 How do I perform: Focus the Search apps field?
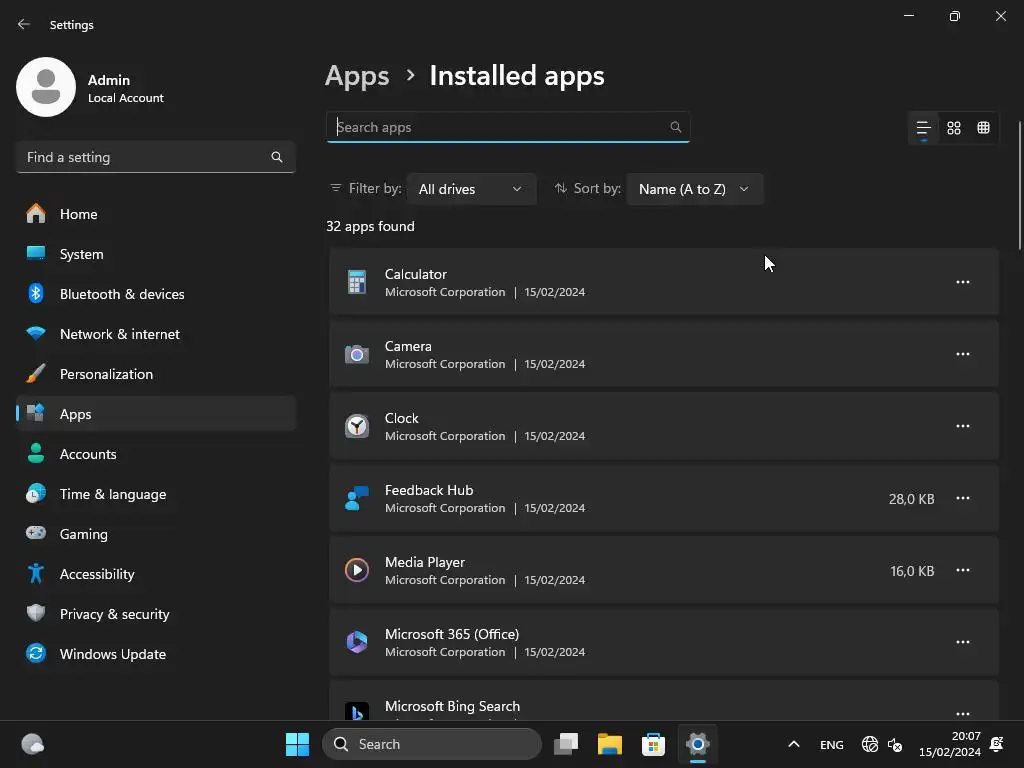[x=500, y=127]
